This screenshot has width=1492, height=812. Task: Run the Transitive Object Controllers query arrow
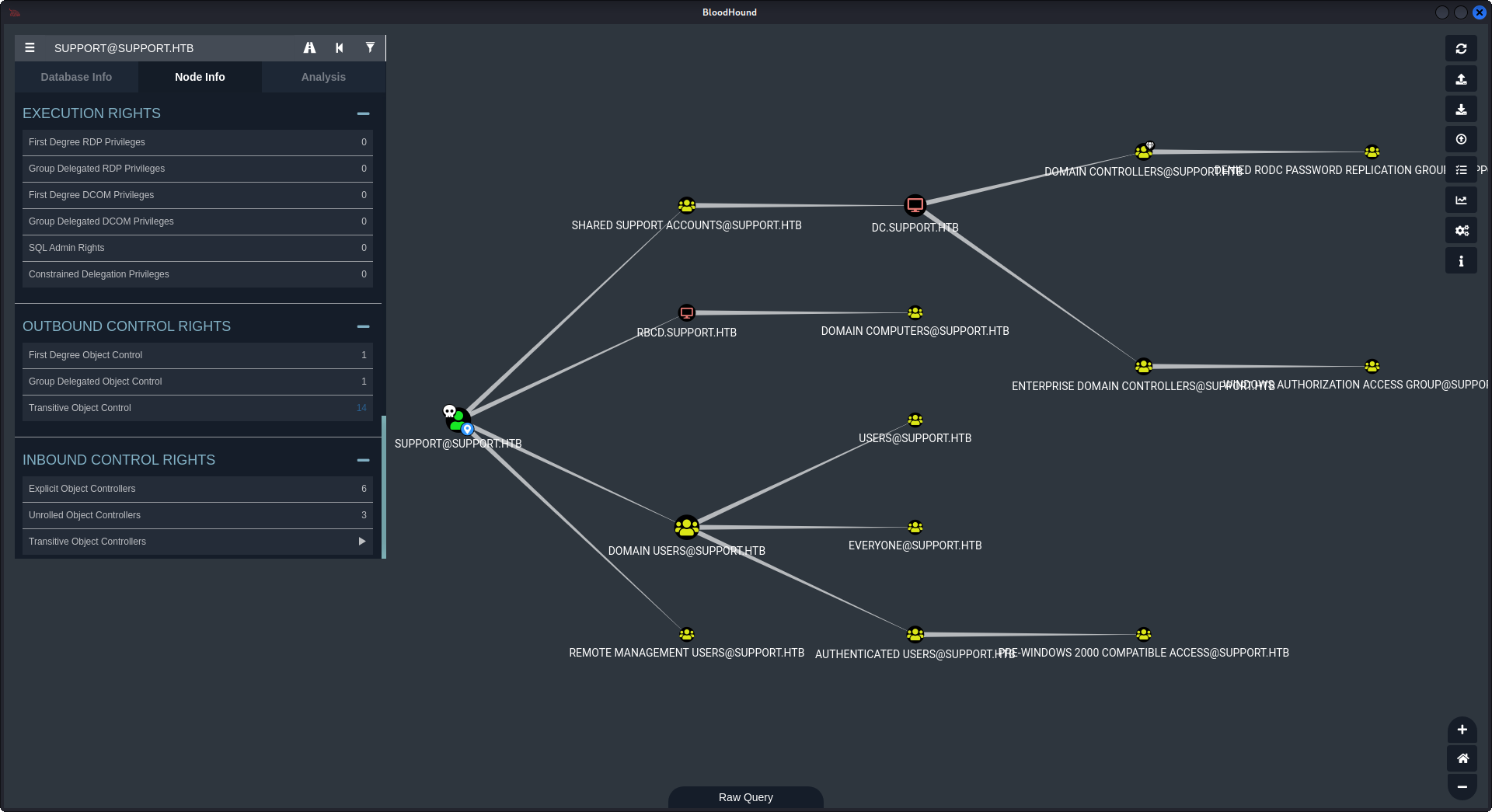tap(362, 542)
